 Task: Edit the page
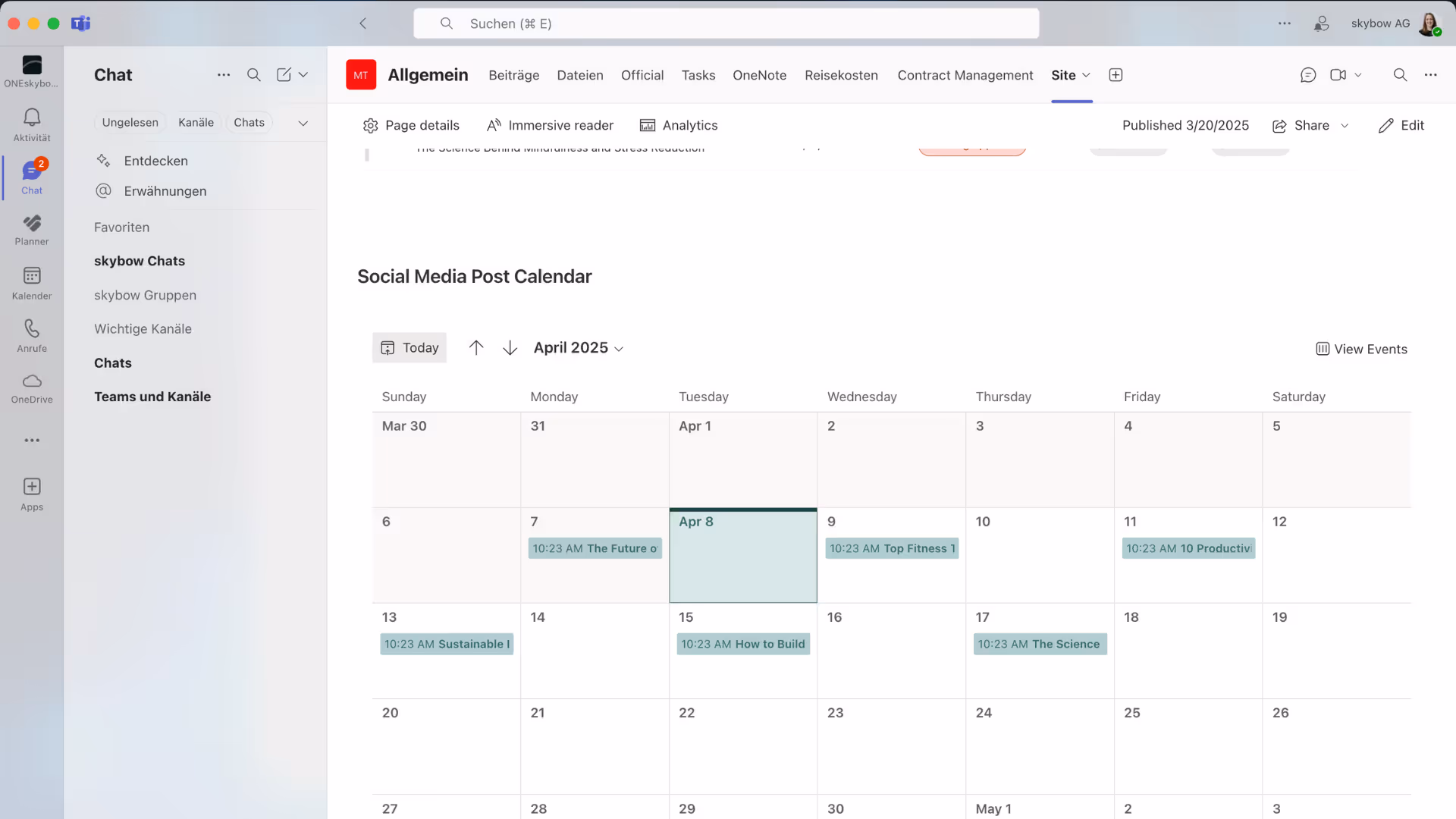point(1401,125)
